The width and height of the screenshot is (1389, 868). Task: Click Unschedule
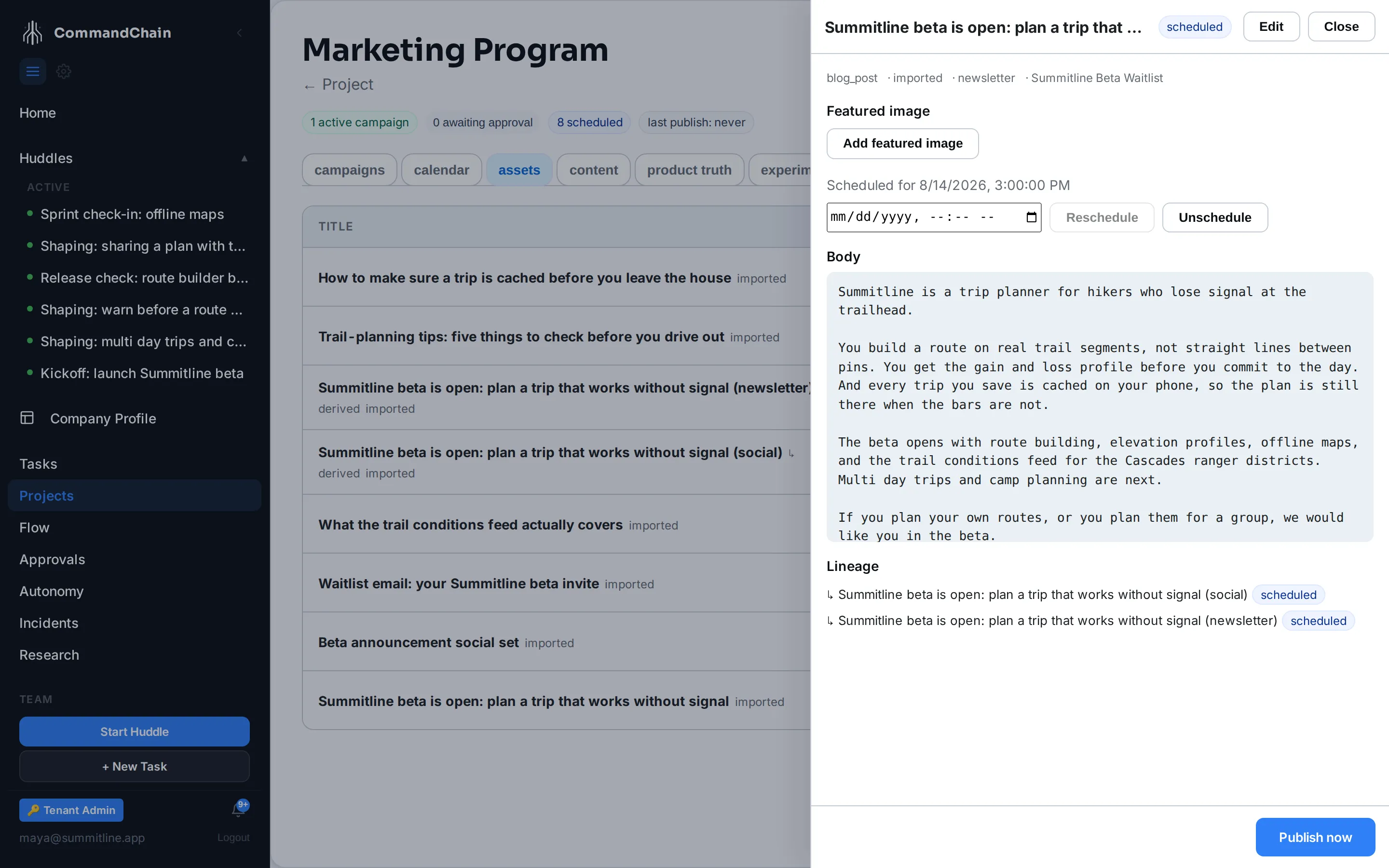[x=1214, y=217]
